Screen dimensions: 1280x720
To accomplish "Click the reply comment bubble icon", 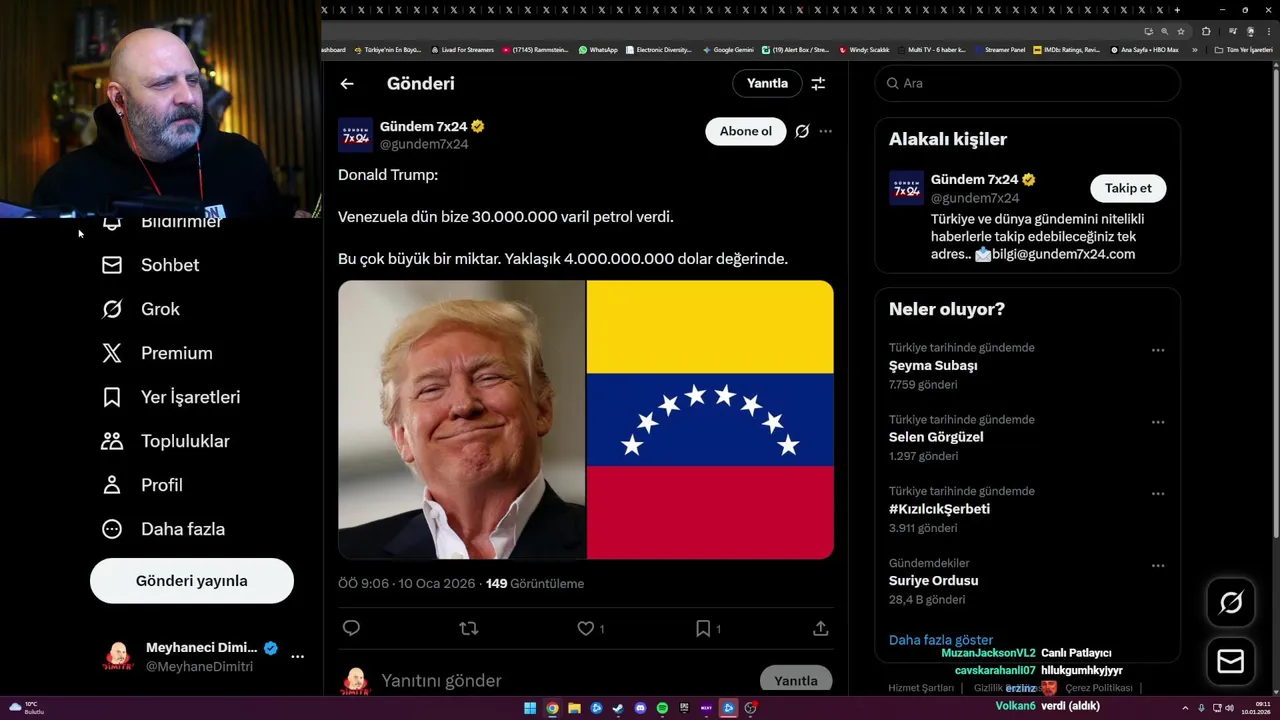I will [x=351, y=628].
